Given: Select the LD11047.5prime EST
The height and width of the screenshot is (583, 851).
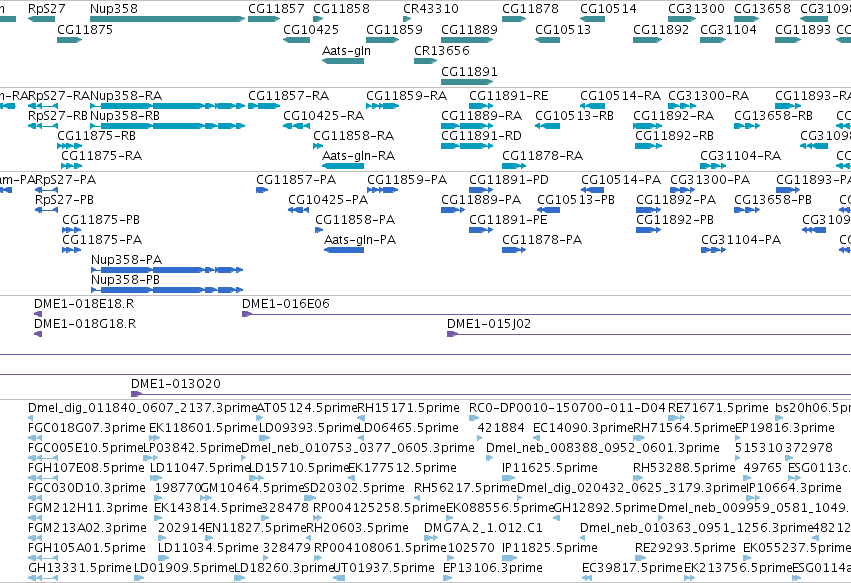Looking at the screenshot, I should click(x=156, y=478).
